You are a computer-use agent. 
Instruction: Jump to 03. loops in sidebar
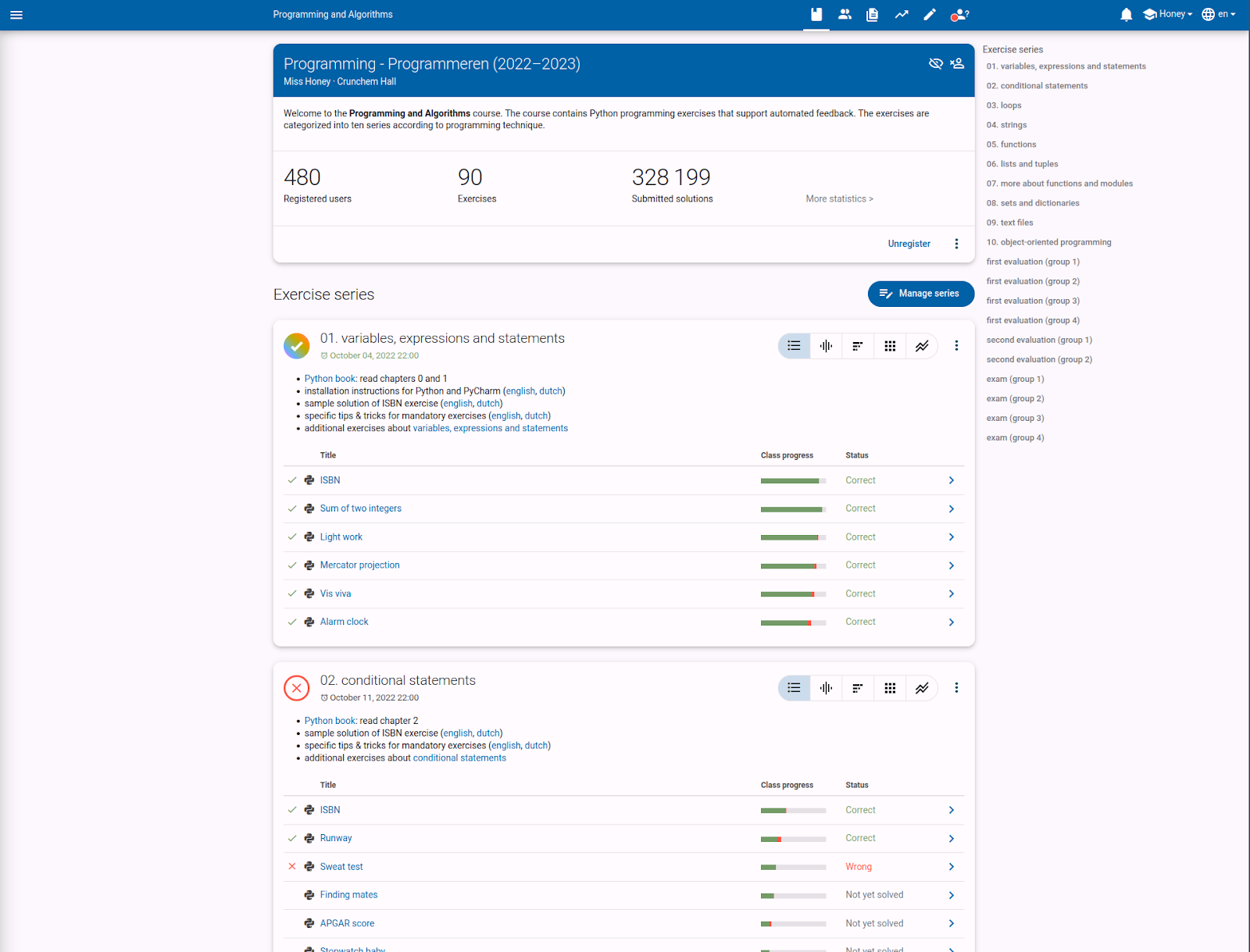click(1004, 105)
